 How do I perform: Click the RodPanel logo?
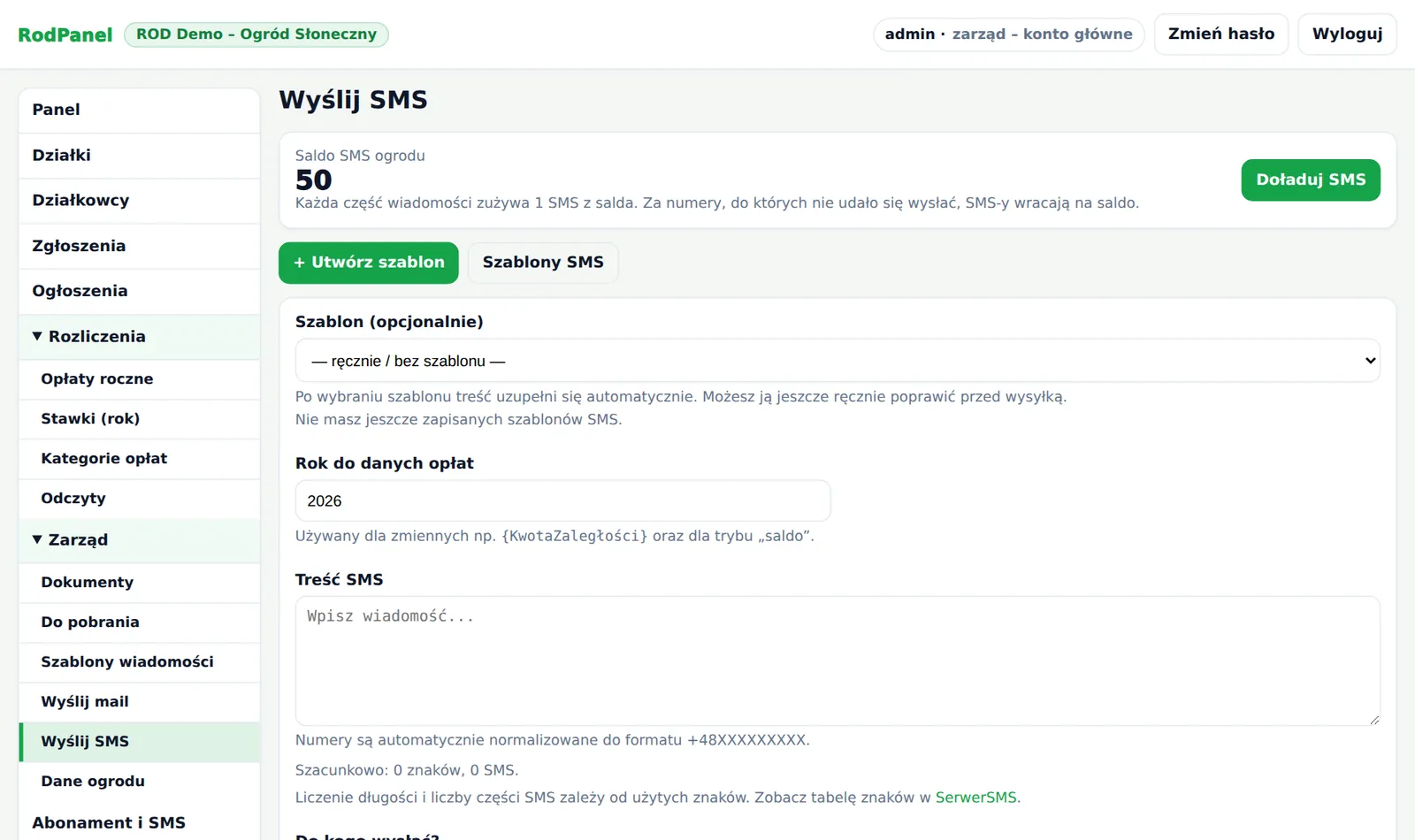coord(65,34)
